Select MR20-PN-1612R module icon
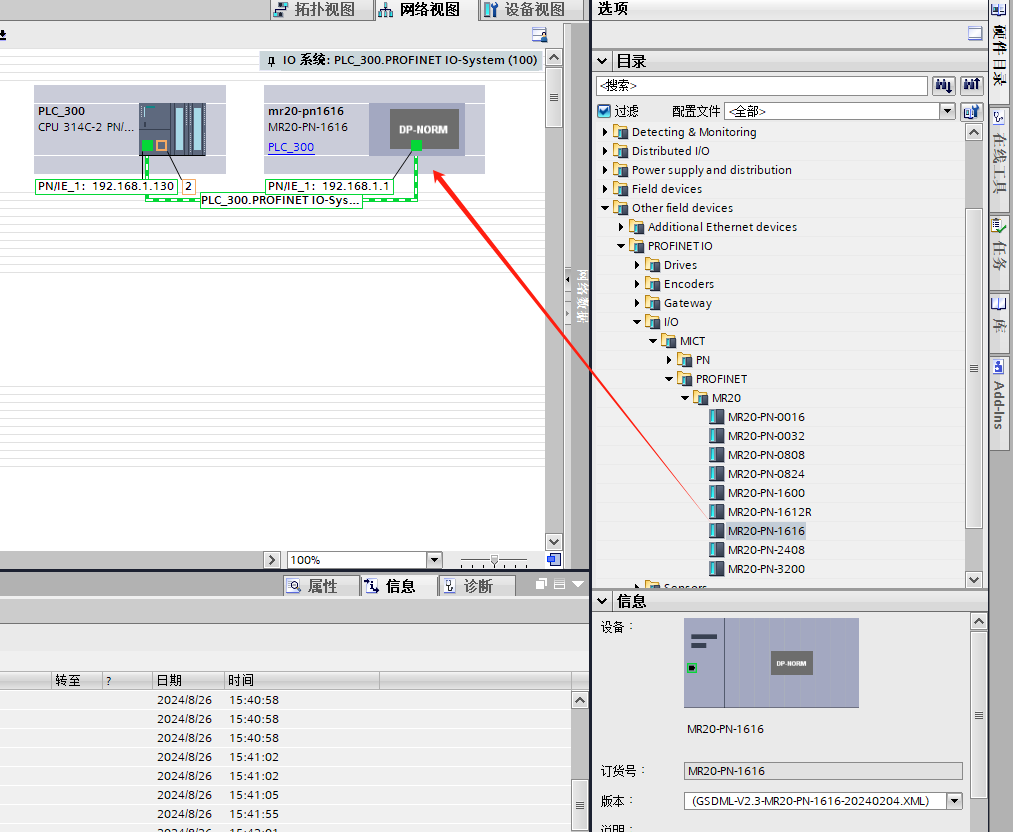The image size is (1013, 832). 716,512
